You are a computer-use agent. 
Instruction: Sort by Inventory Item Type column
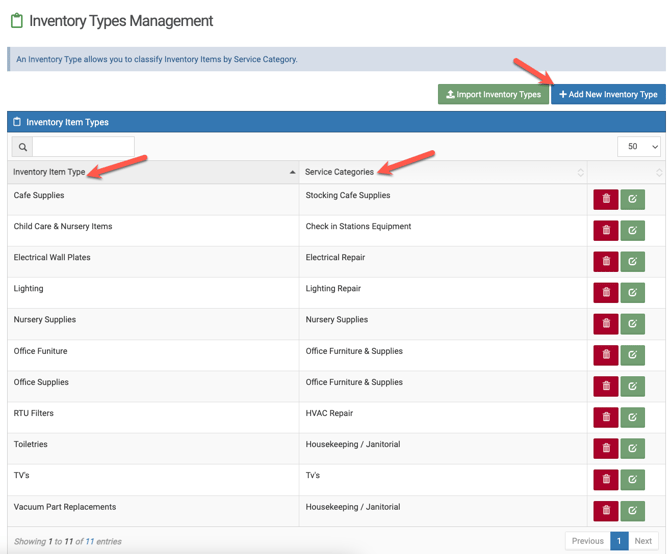click(x=152, y=172)
